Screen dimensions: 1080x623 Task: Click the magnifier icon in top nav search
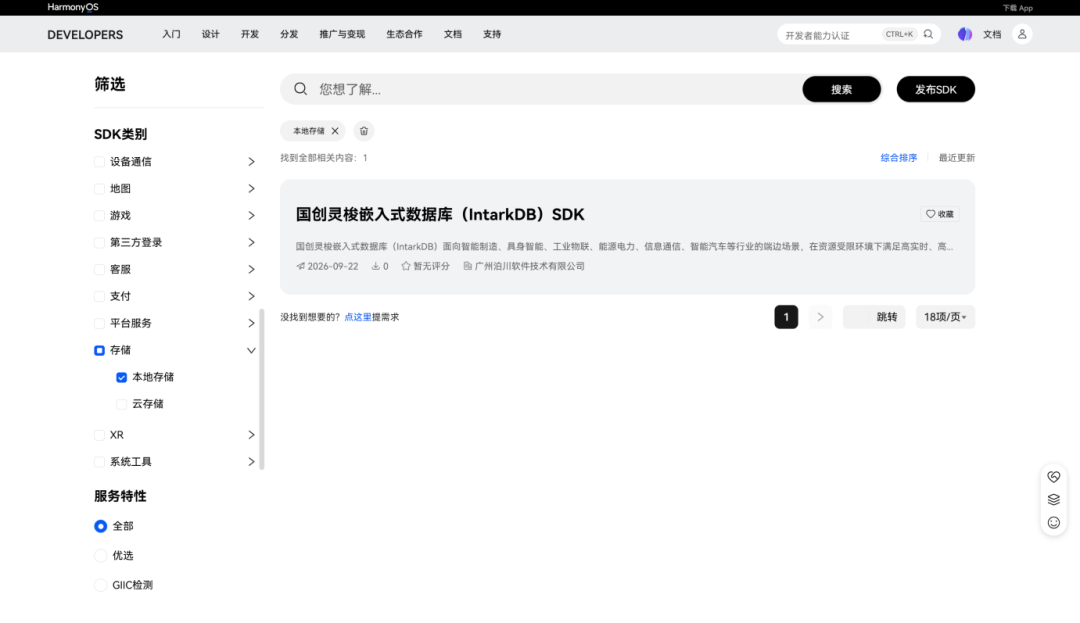[x=928, y=34]
